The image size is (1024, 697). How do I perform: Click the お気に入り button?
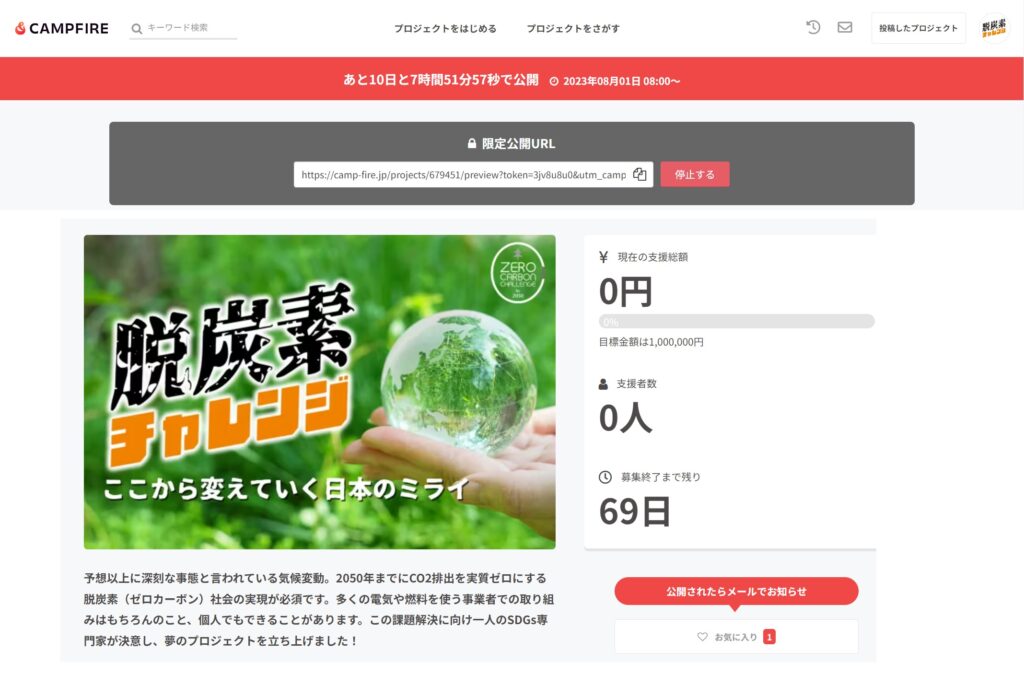coord(736,636)
